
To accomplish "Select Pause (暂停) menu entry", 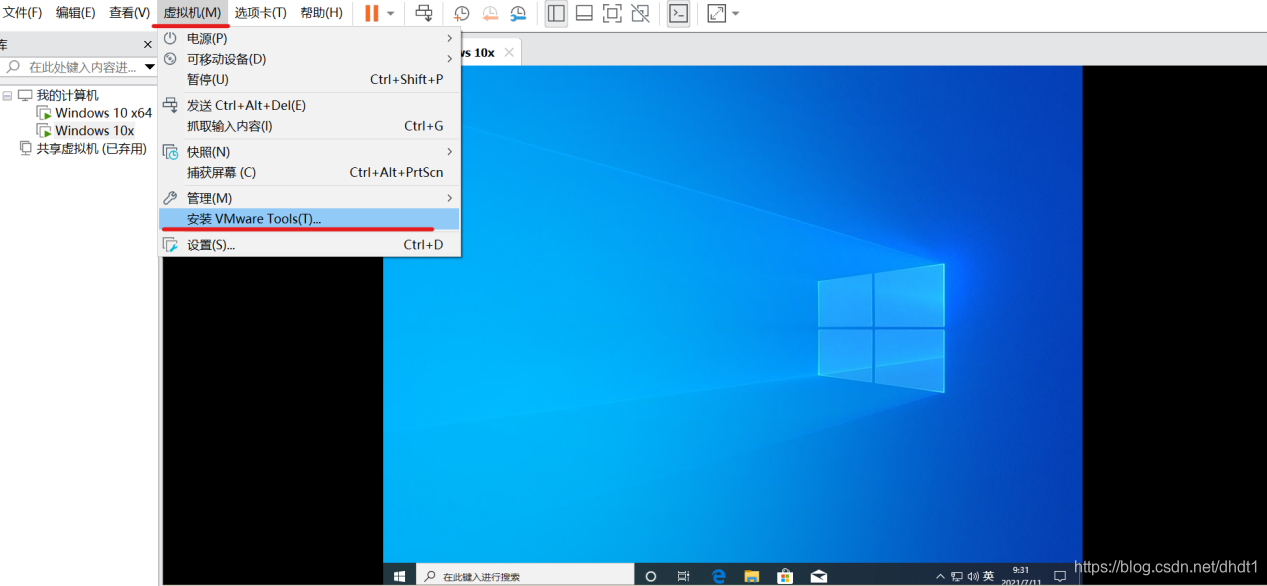I will (310, 79).
